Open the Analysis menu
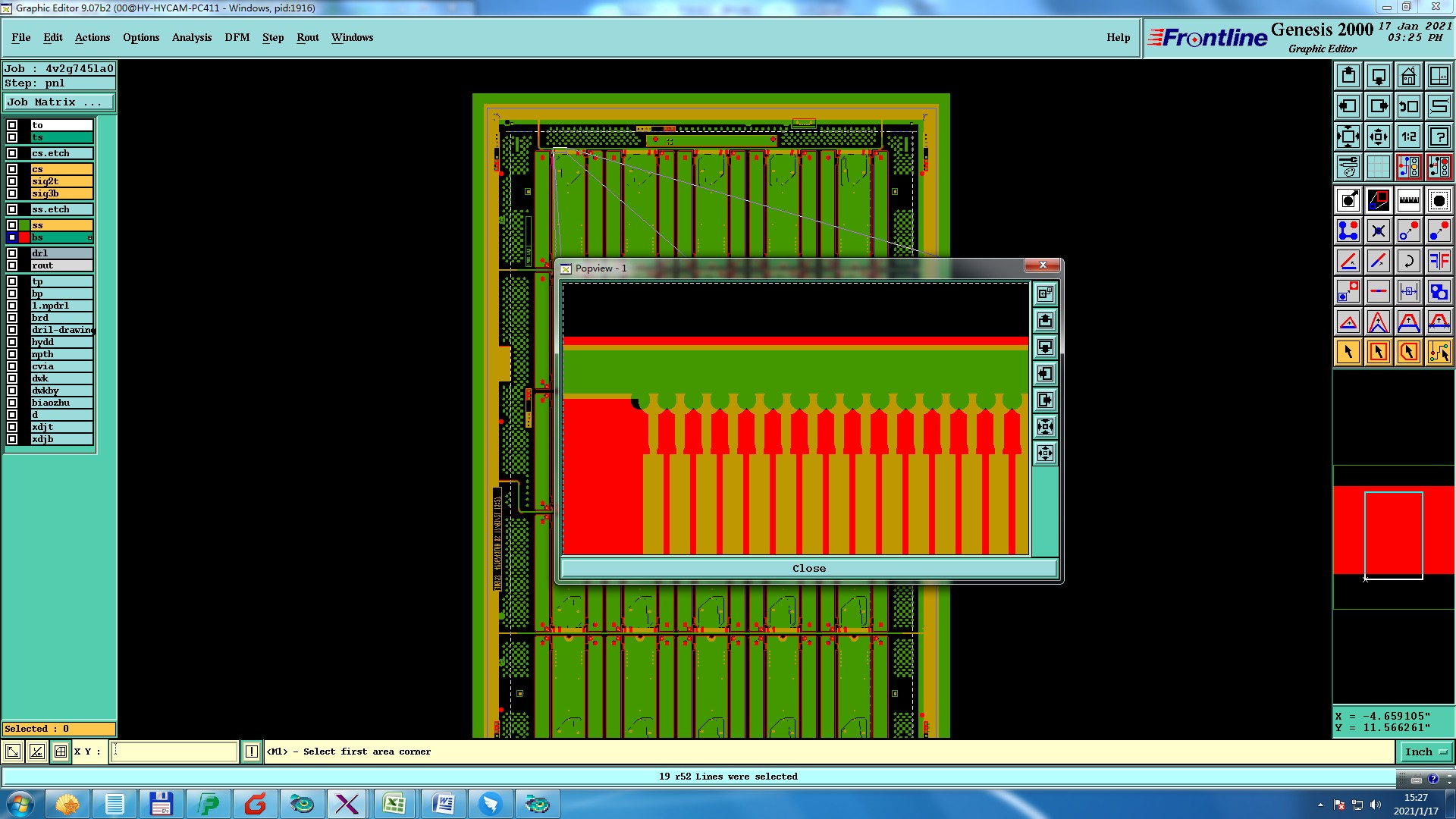Screen dimensions: 1456x819 191,37
